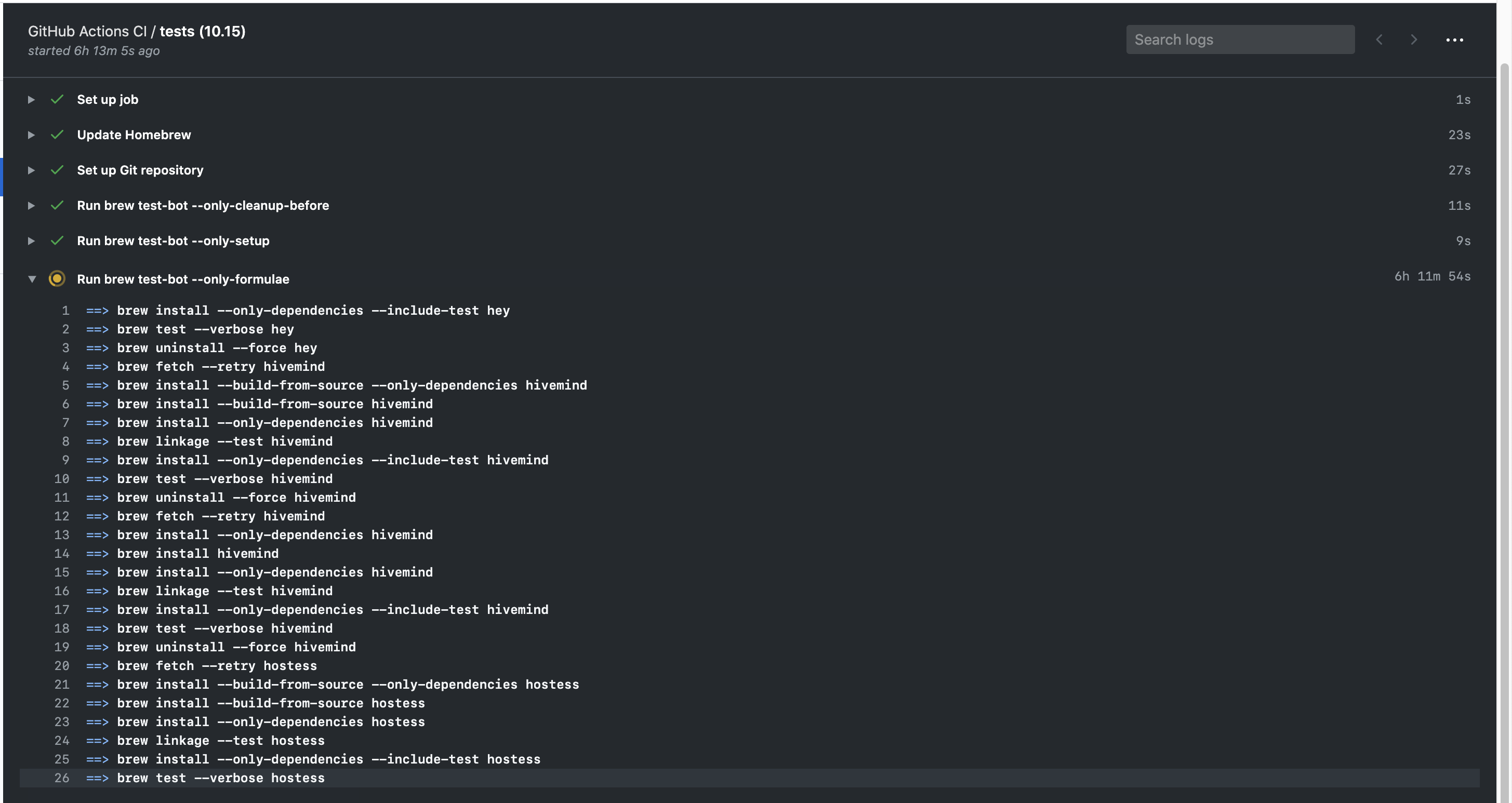The image size is (1512, 803).
Task: Click the 23s duration for Update Homebrew
Action: (x=1459, y=135)
